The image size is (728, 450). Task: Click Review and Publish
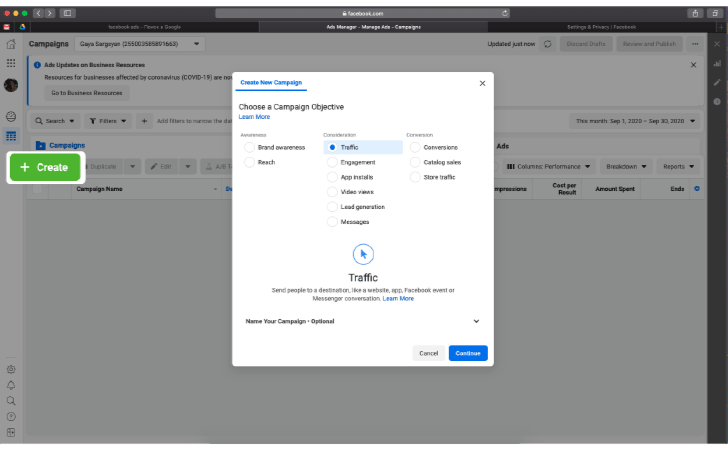(x=649, y=44)
